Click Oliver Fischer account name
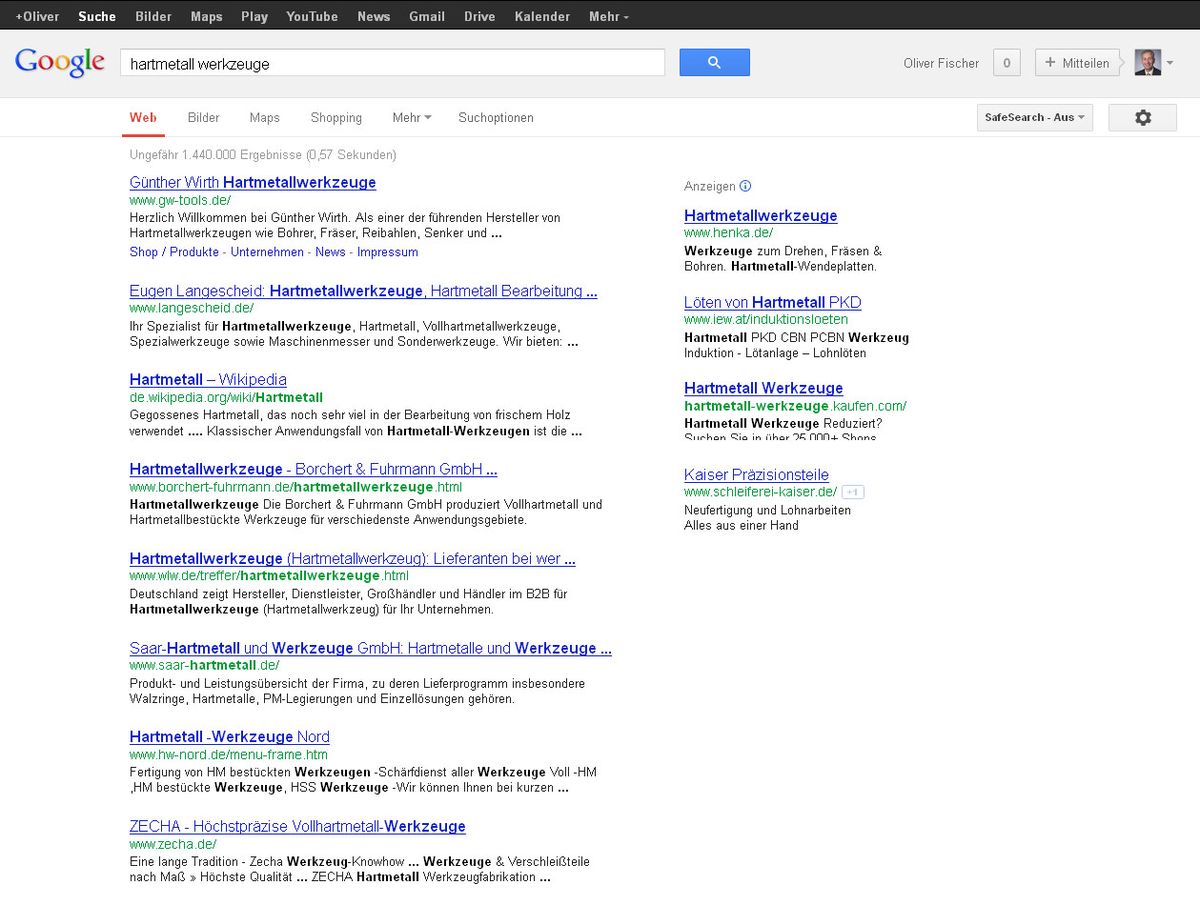Image resolution: width=1200 pixels, height=905 pixels. coord(941,63)
